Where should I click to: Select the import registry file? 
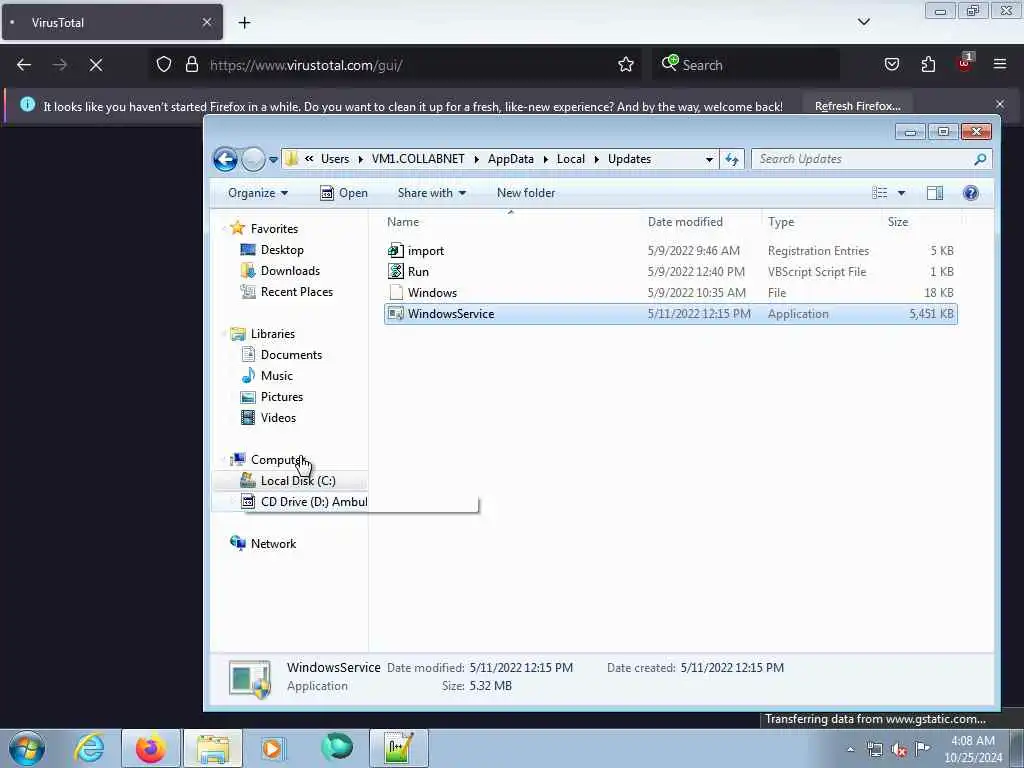point(671,251)
